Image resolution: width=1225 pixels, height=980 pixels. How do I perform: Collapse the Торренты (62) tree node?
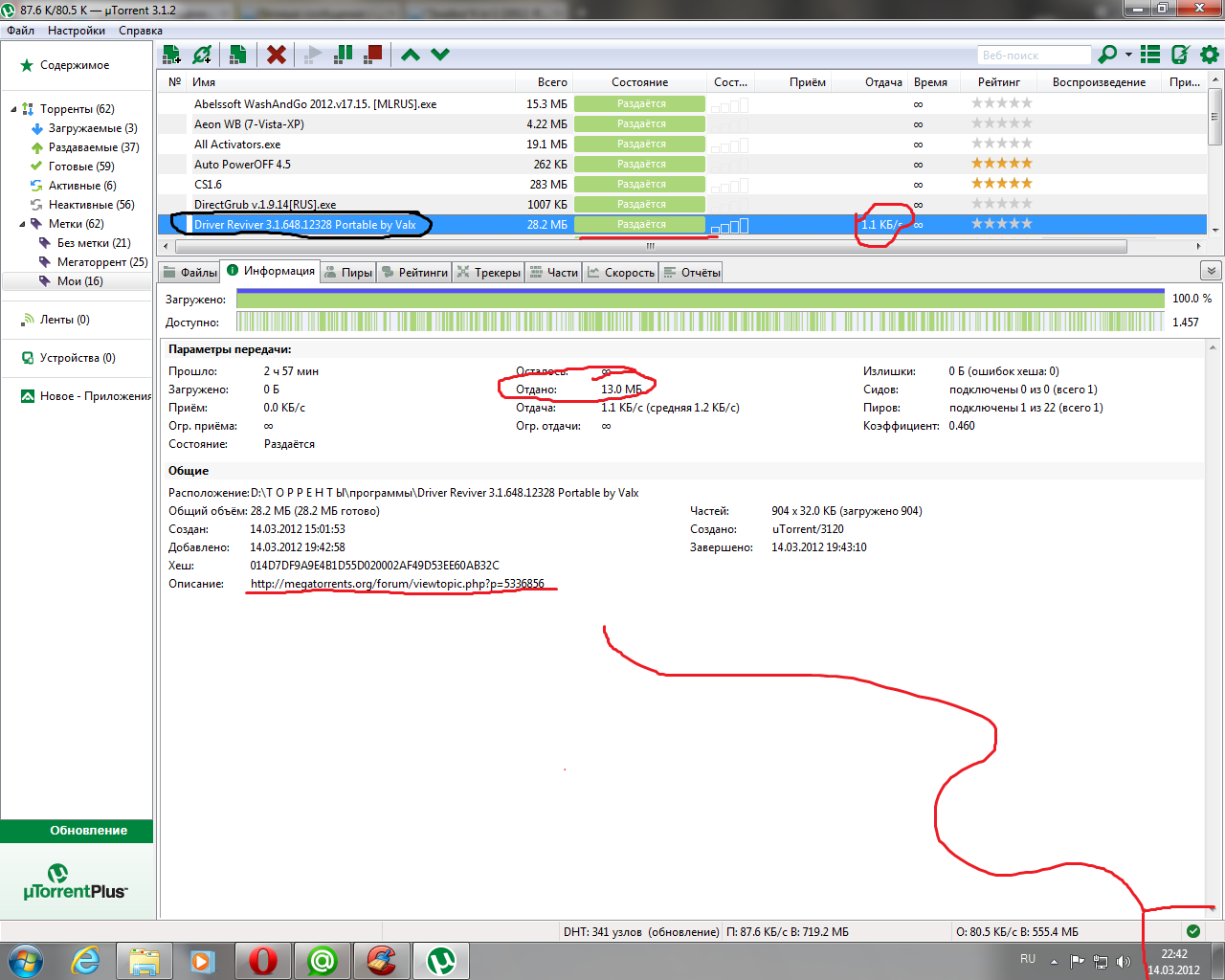pos(13,109)
